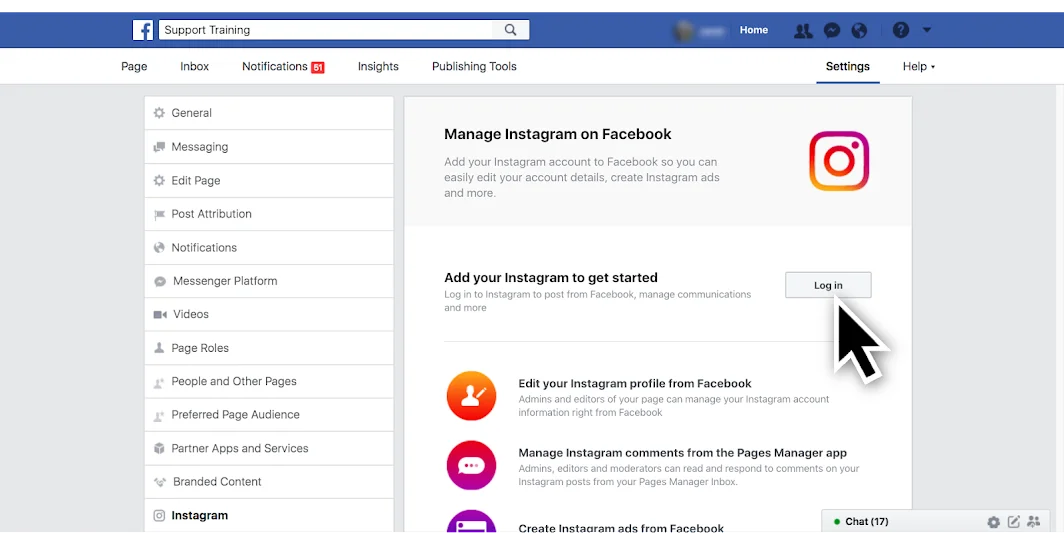Click the Facebook logo icon
1064x545 pixels.
pos(142,30)
